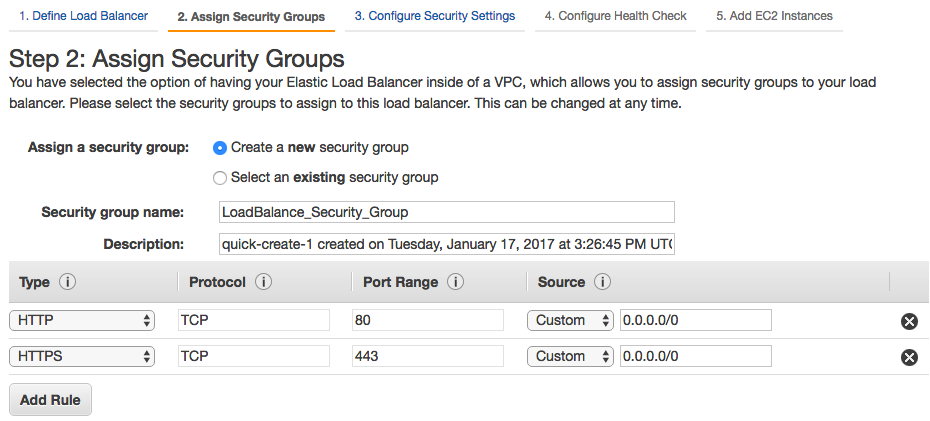
Task: Expand Custom source dropdown for HTTP rule
Action: [570, 320]
